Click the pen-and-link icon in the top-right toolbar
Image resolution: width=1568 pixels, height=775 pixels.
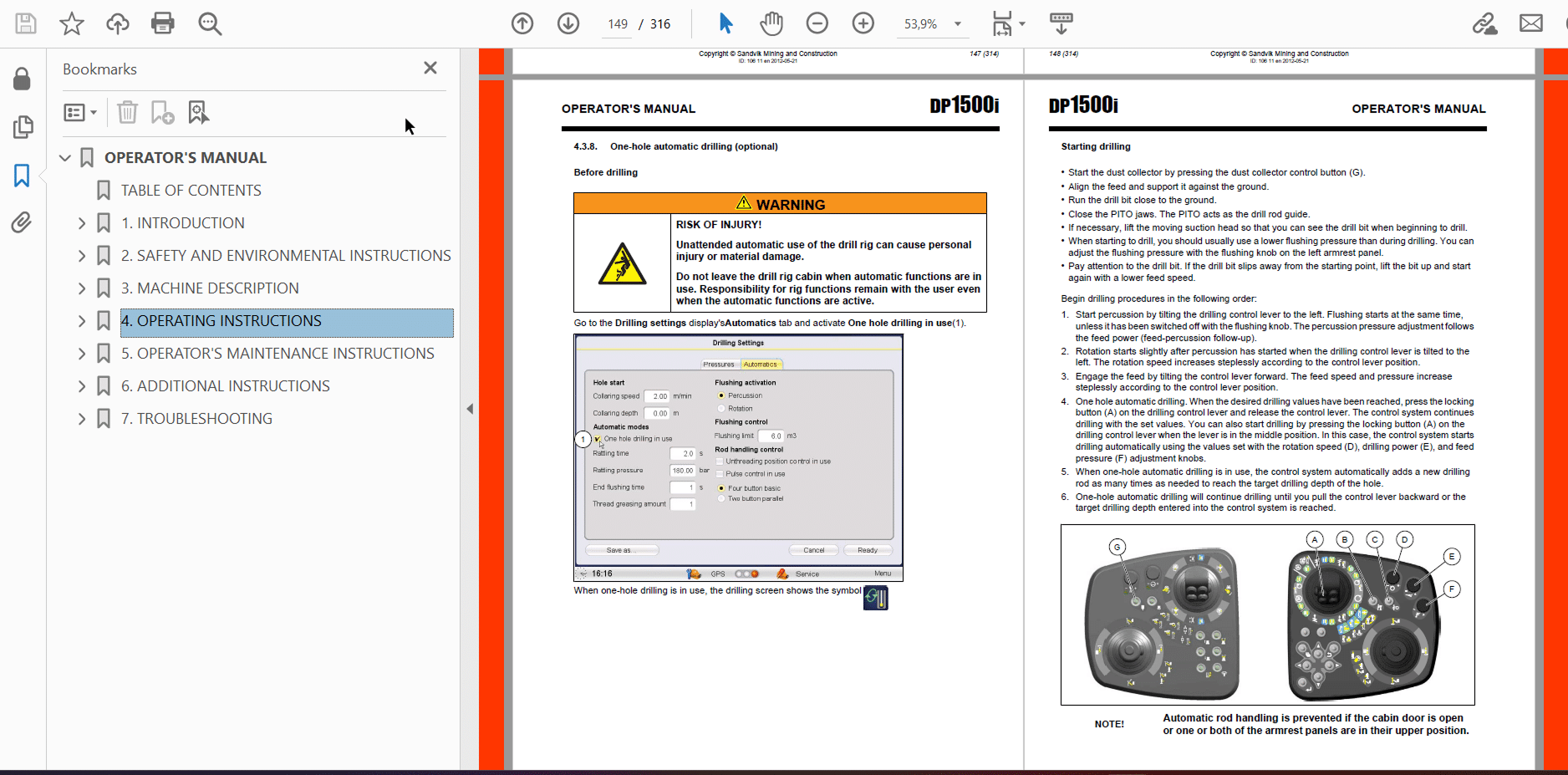(x=1484, y=23)
